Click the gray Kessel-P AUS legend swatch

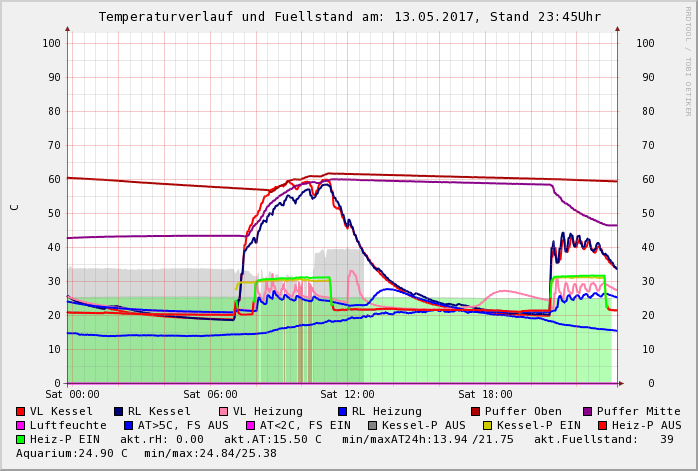coord(372,425)
